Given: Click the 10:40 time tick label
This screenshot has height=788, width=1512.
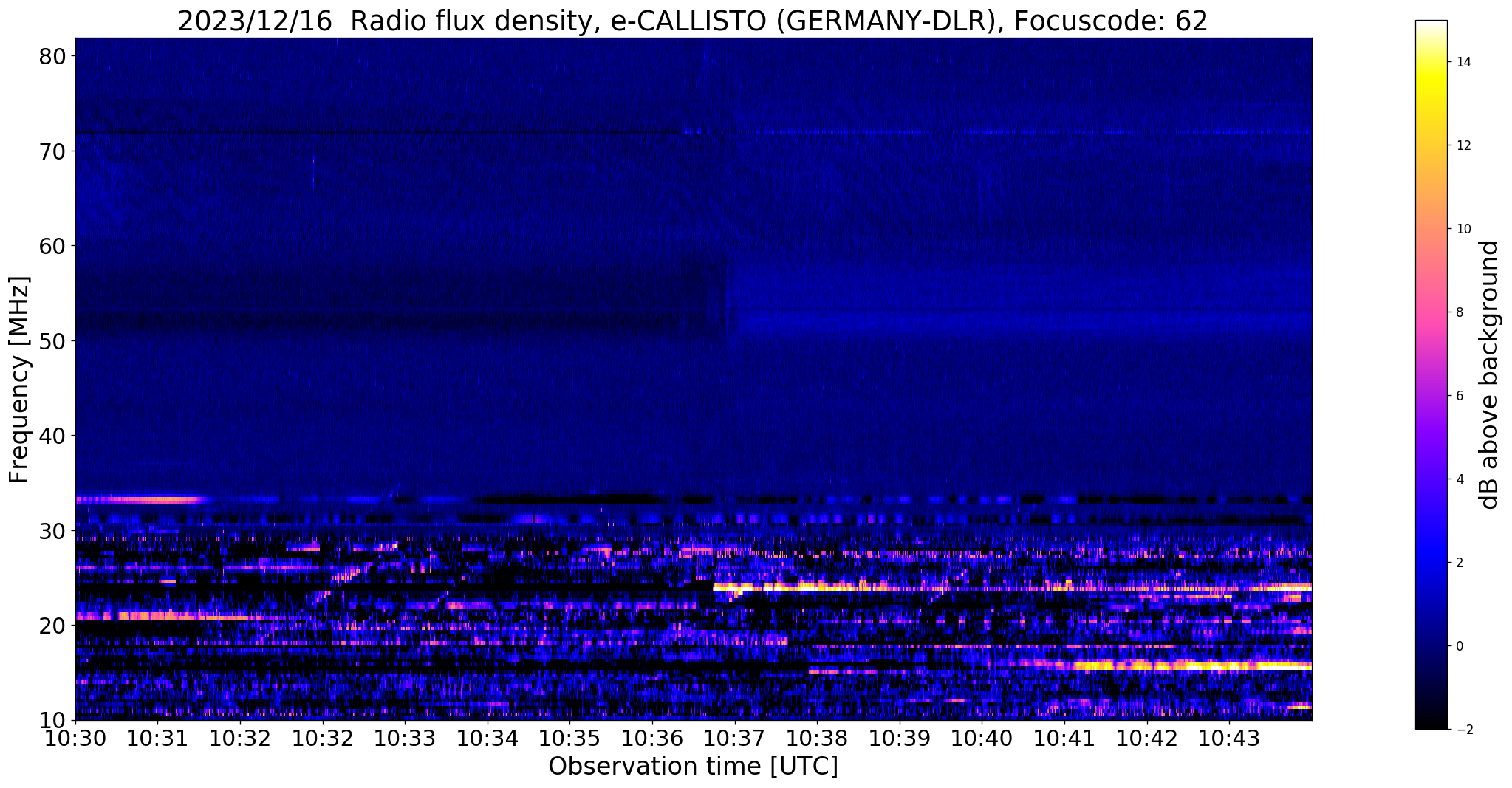Looking at the screenshot, I should click(x=982, y=739).
